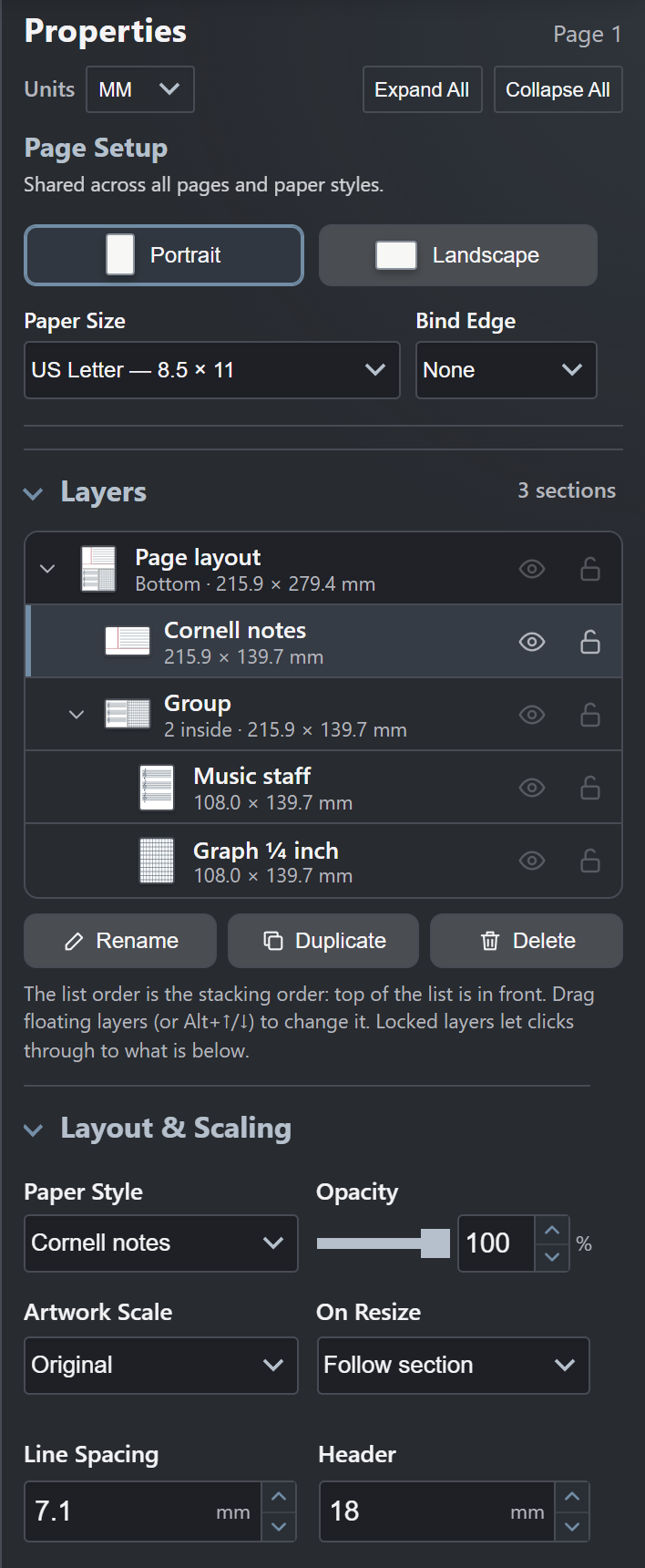Select the Music staff layer name
645x1568 pixels.
pyautogui.click(x=252, y=776)
